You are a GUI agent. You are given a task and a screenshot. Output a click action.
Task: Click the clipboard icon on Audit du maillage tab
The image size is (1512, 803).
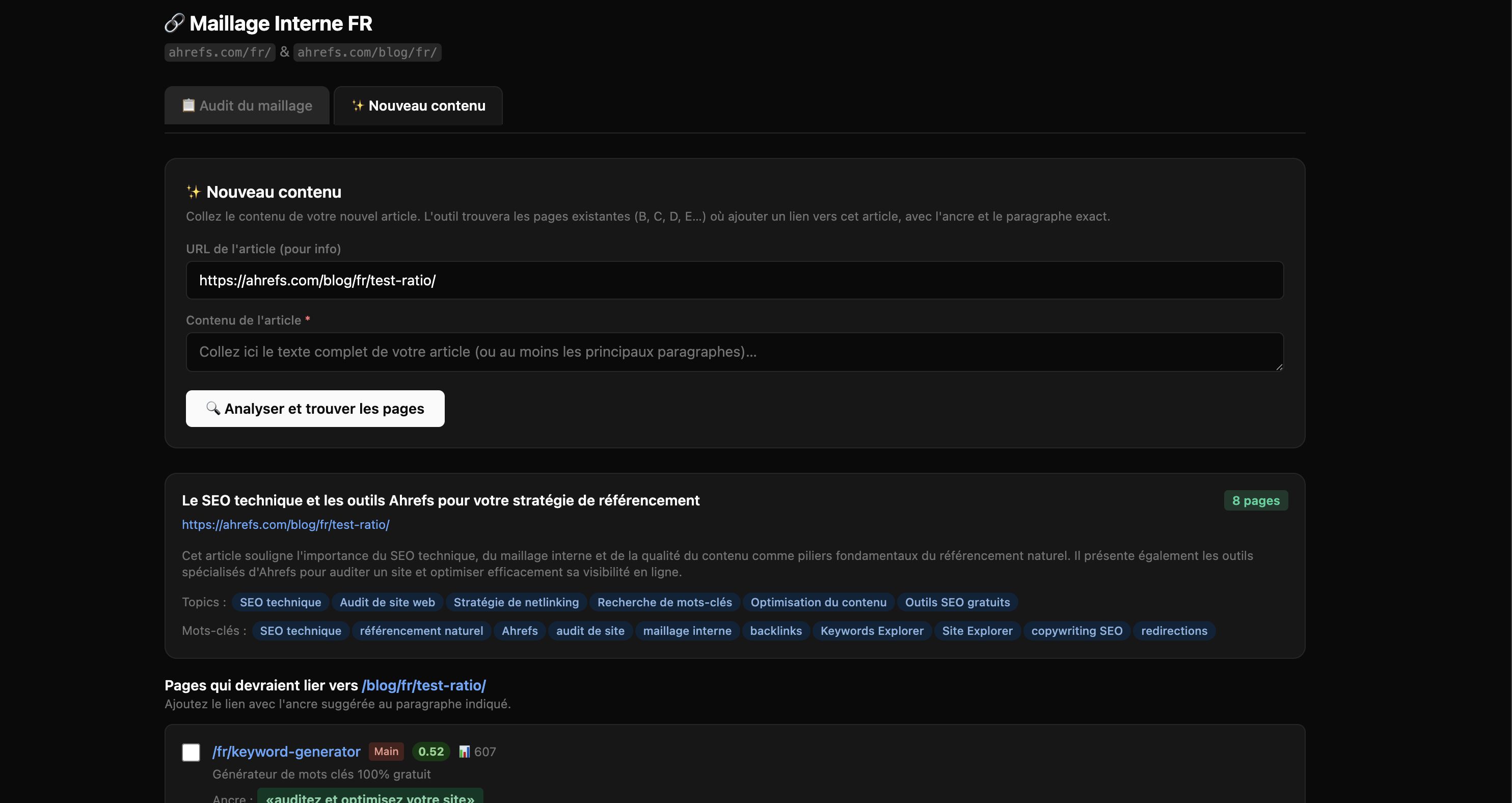(x=188, y=105)
